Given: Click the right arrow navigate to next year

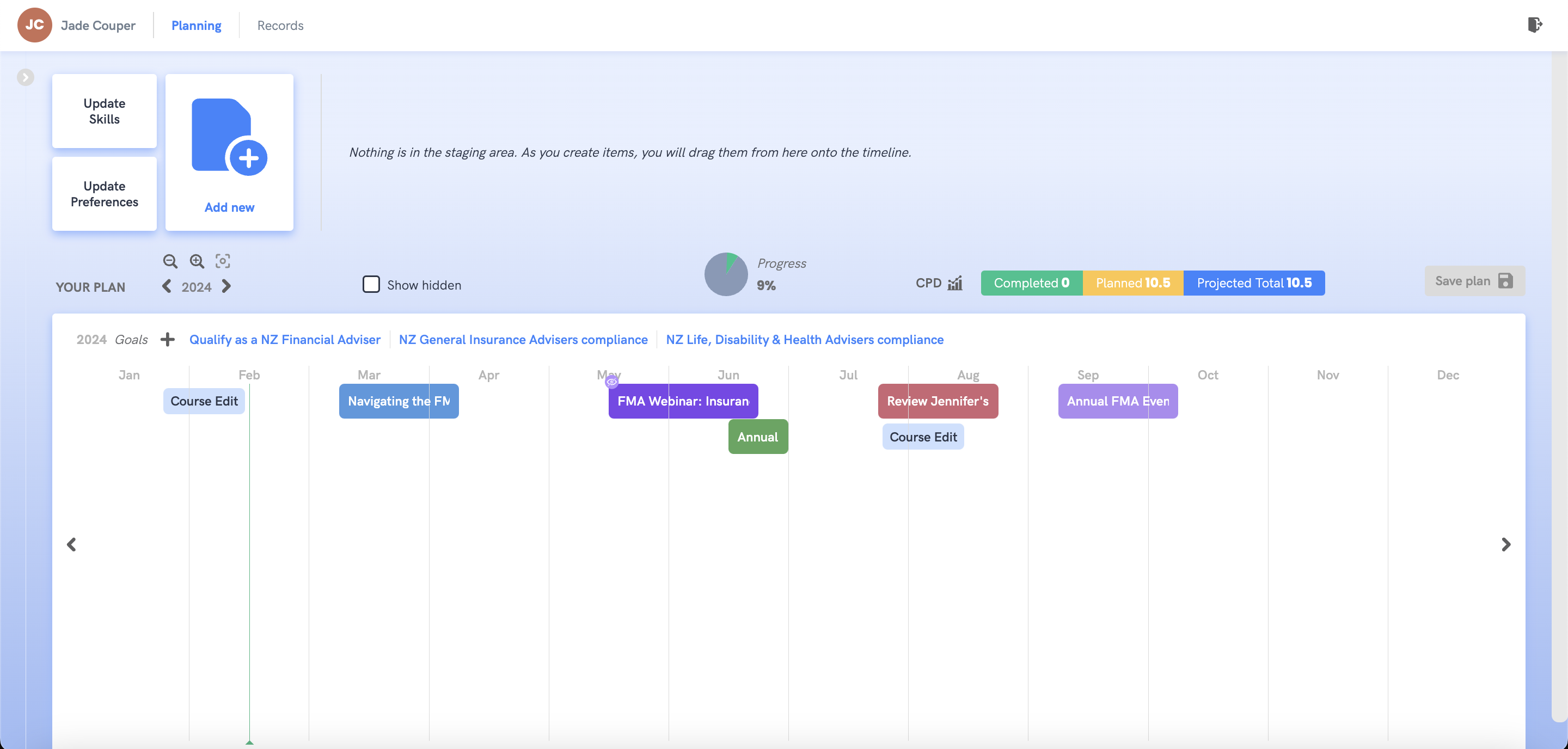Looking at the screenshot, I should tap(227, 286).
